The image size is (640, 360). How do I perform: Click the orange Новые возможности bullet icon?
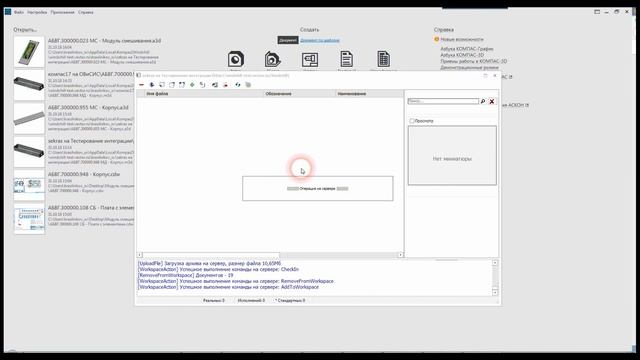[436, 39]
